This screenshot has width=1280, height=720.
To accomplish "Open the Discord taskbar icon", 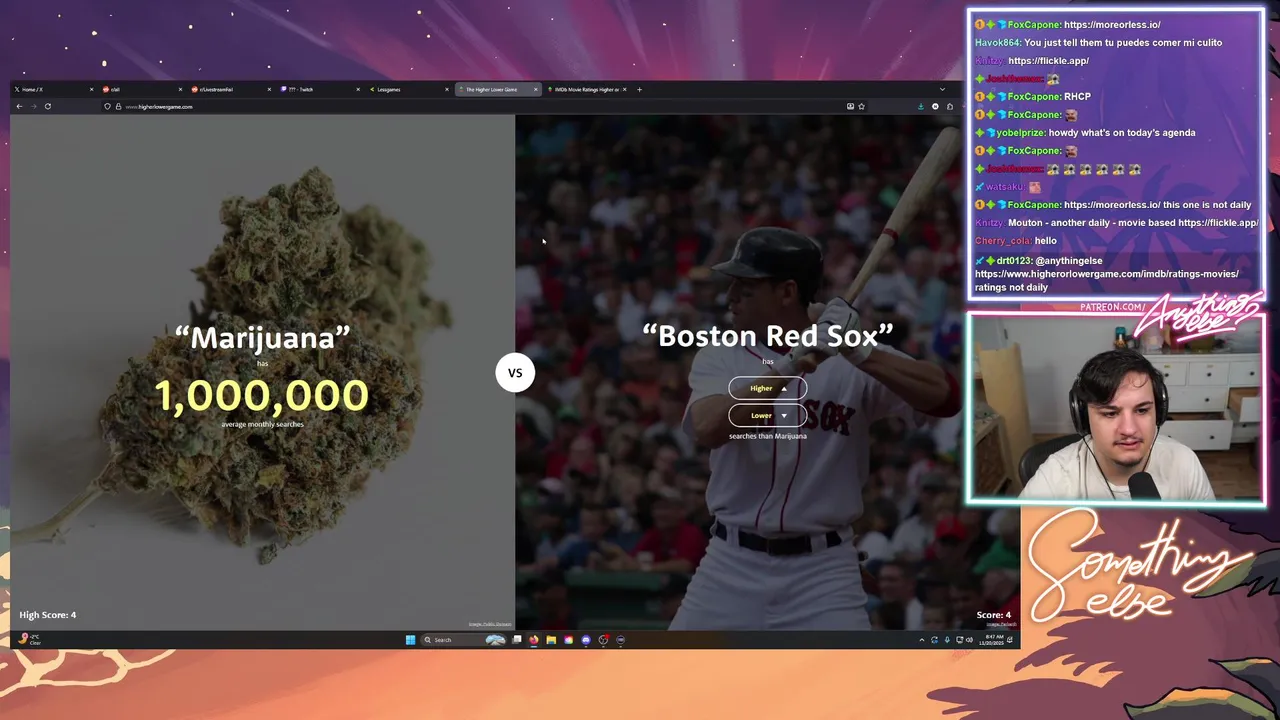I will [x=586, y=640].
